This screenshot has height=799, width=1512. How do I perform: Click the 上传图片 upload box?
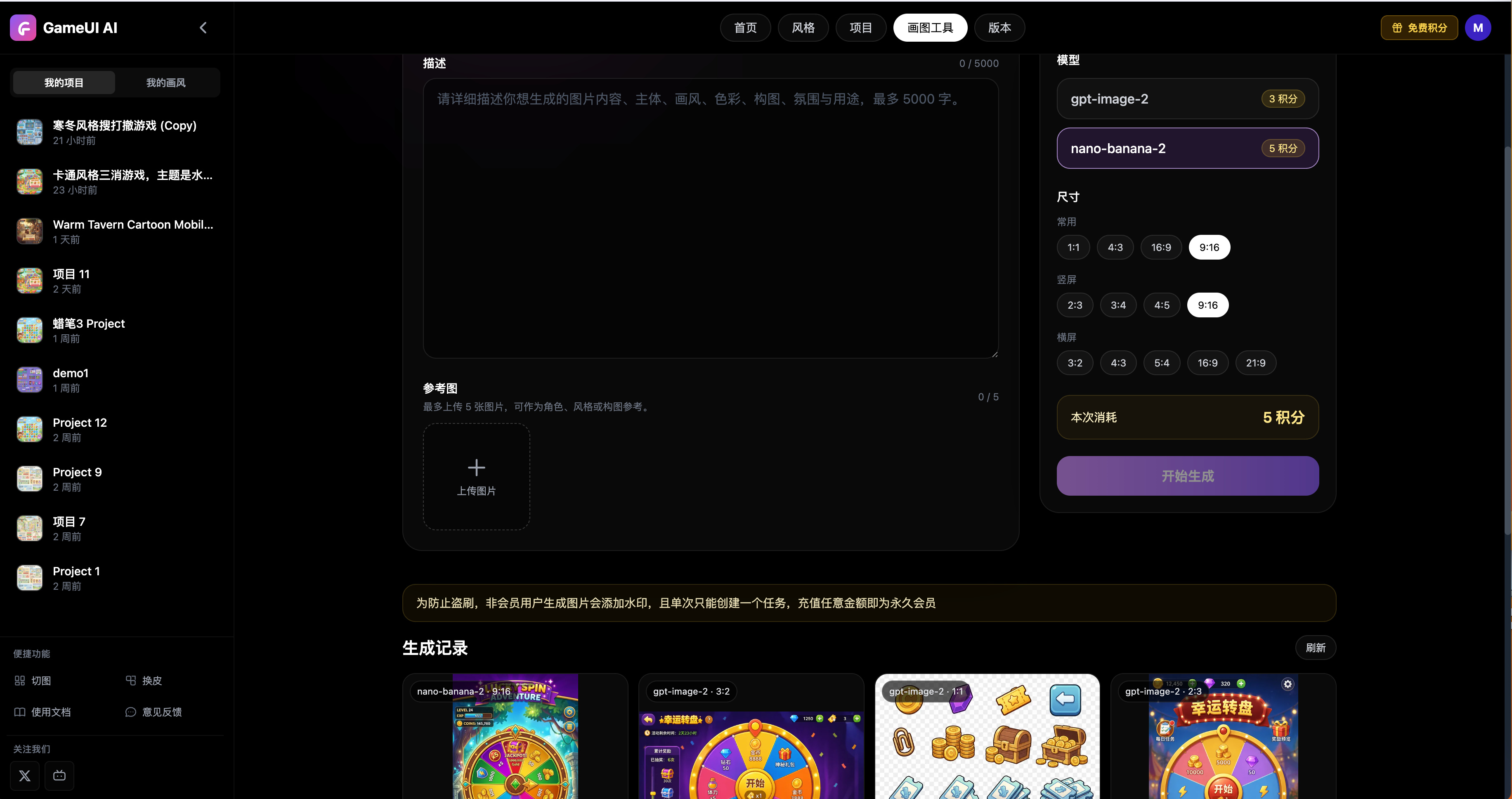click(x=476, y=477)
